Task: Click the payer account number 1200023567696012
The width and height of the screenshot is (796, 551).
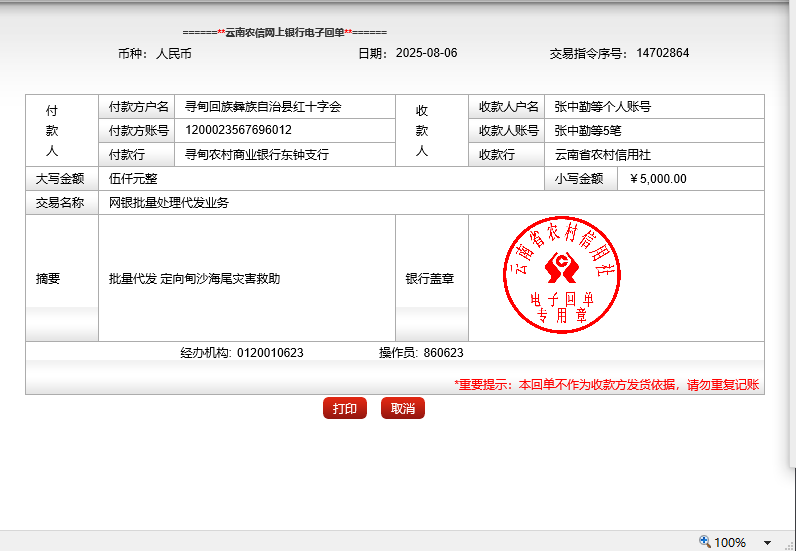Action: coord(238,130)
